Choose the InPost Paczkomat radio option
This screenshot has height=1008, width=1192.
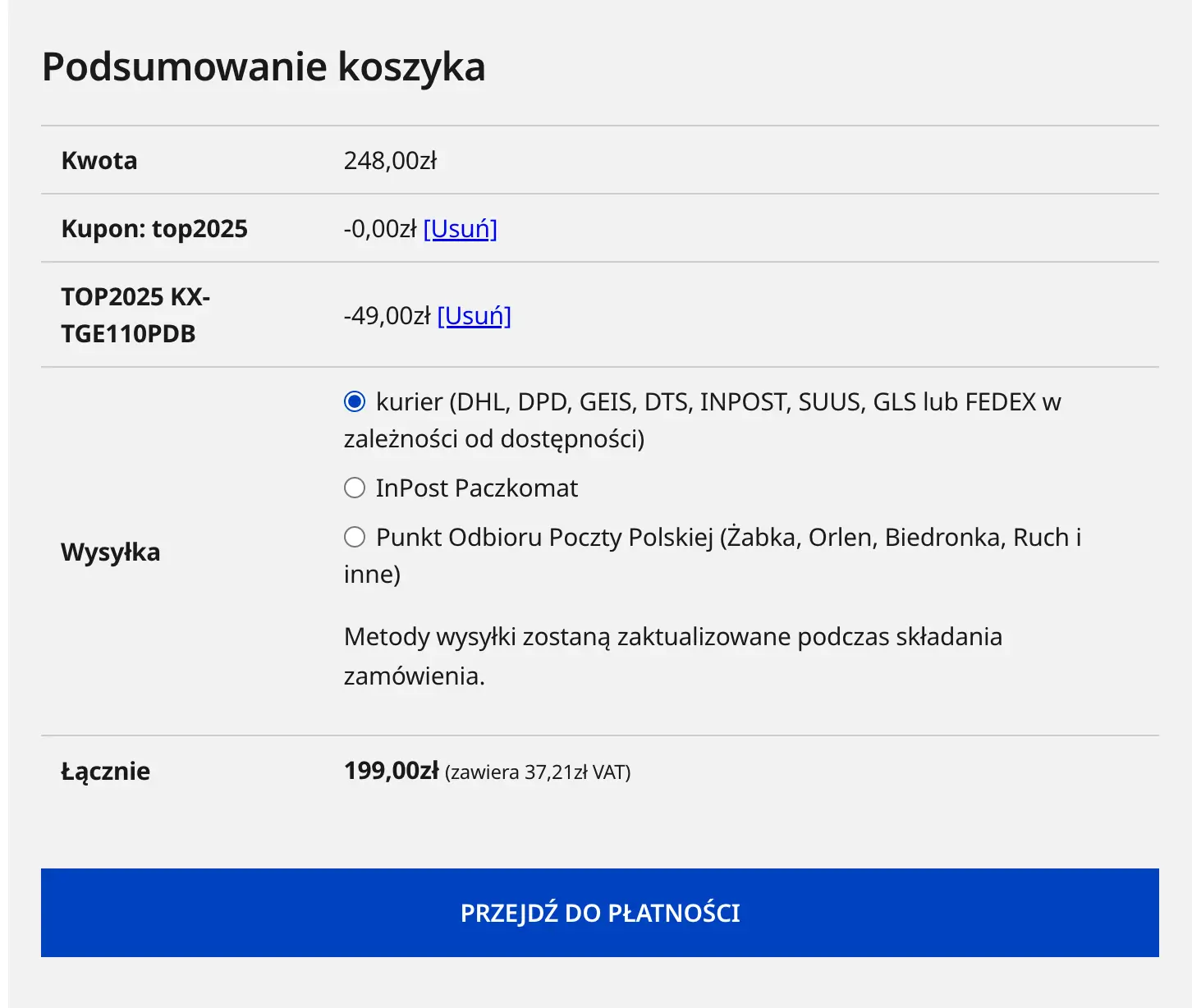coord(355,488)
